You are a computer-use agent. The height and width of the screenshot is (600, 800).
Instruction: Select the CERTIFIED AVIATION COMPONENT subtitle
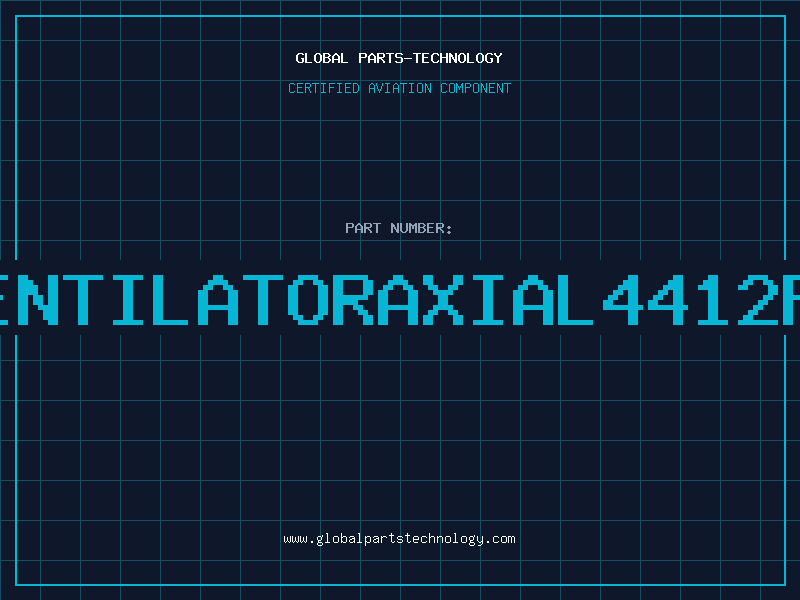[399, 88]
